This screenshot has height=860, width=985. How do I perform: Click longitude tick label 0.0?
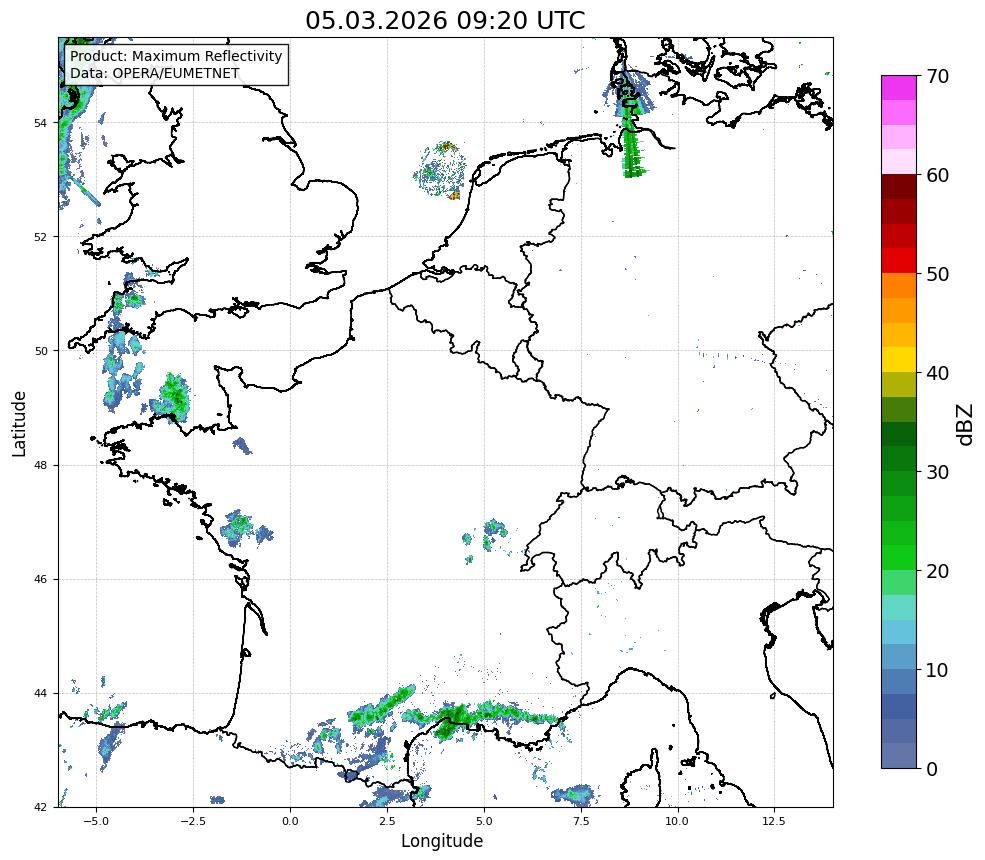tap(290, 821)
